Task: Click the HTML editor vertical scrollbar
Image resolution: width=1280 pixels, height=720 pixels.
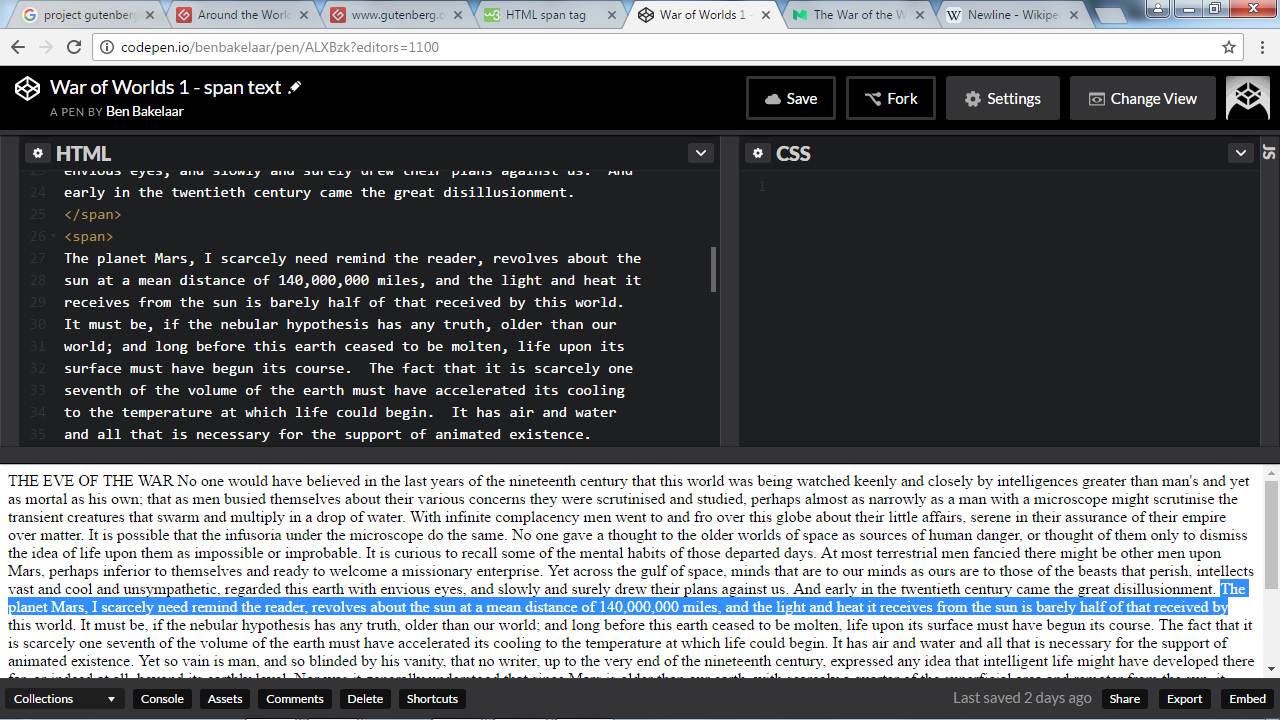Action: (x=713, y=270)
